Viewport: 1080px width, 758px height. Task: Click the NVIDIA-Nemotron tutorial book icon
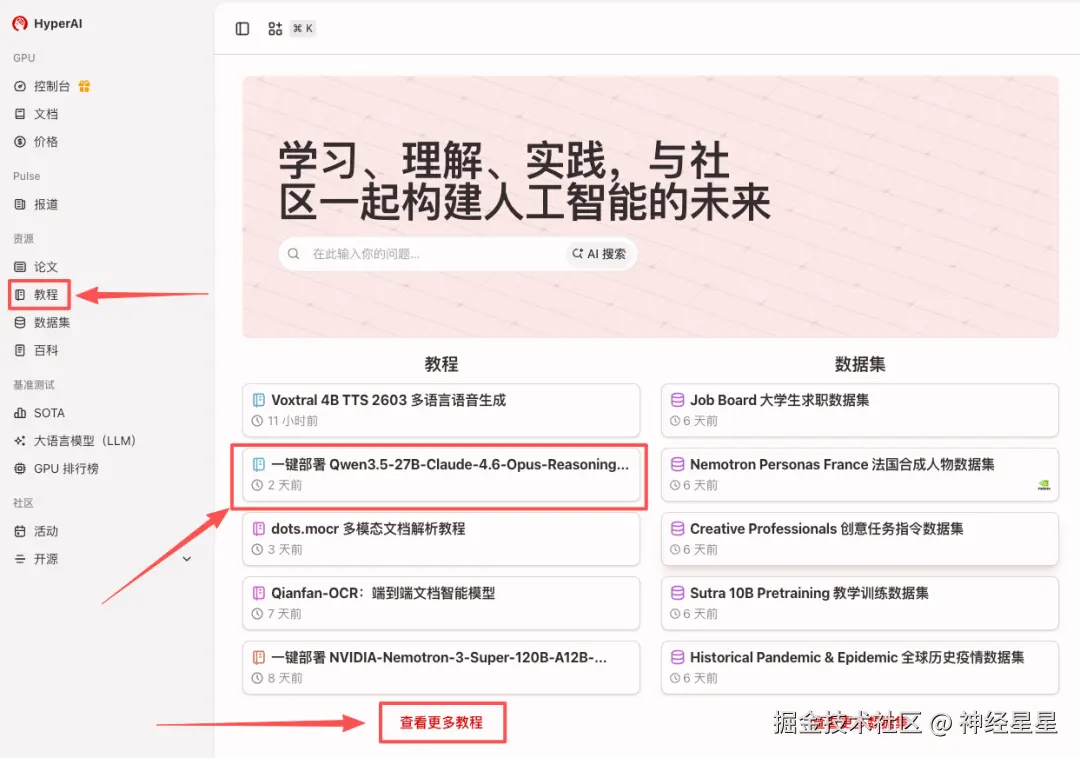pyautogui.click(x=259, y=657)
